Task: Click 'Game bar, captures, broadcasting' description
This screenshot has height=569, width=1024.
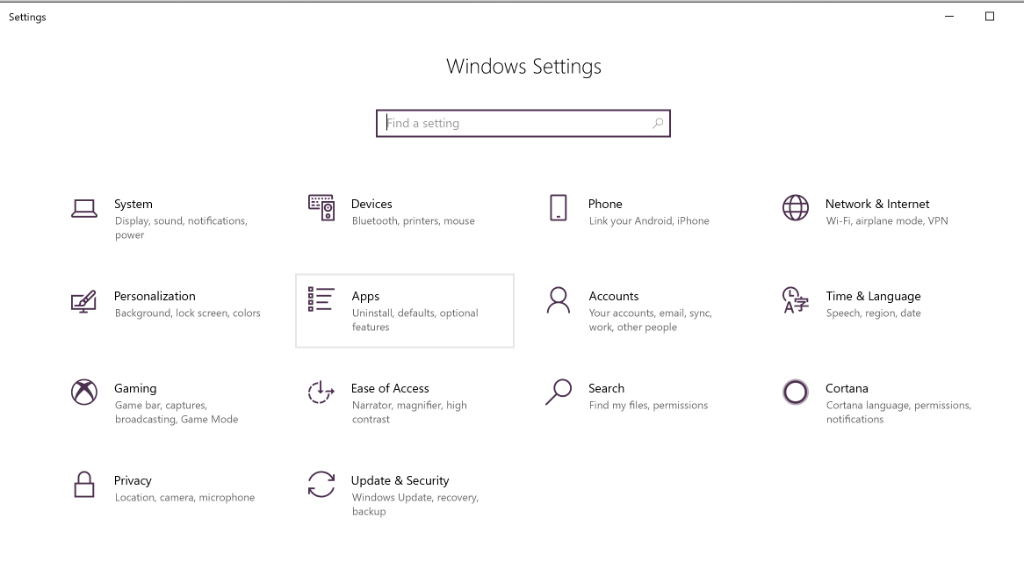Action: click(x=176, y=412)
